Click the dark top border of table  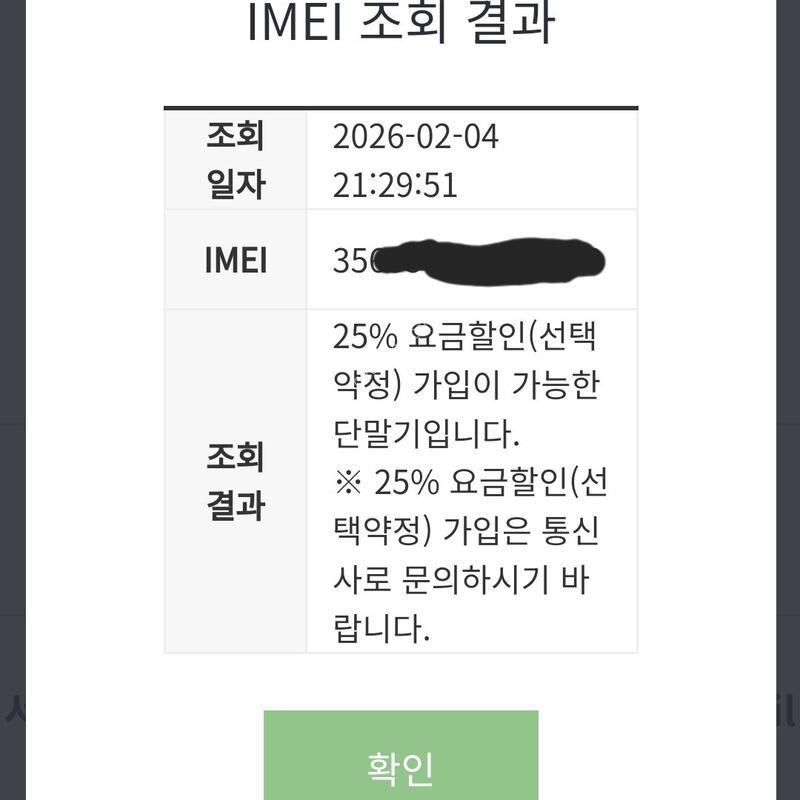400,107
